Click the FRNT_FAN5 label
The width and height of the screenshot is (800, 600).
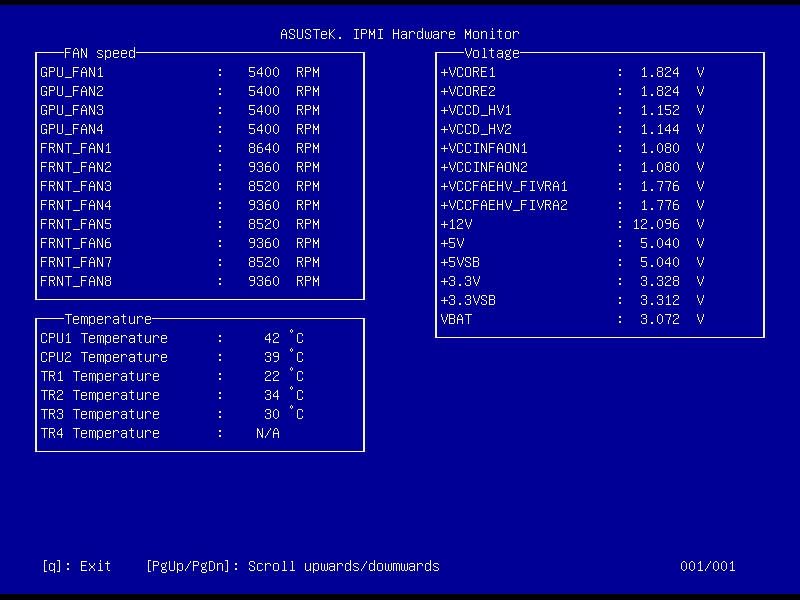click(76, 224)
